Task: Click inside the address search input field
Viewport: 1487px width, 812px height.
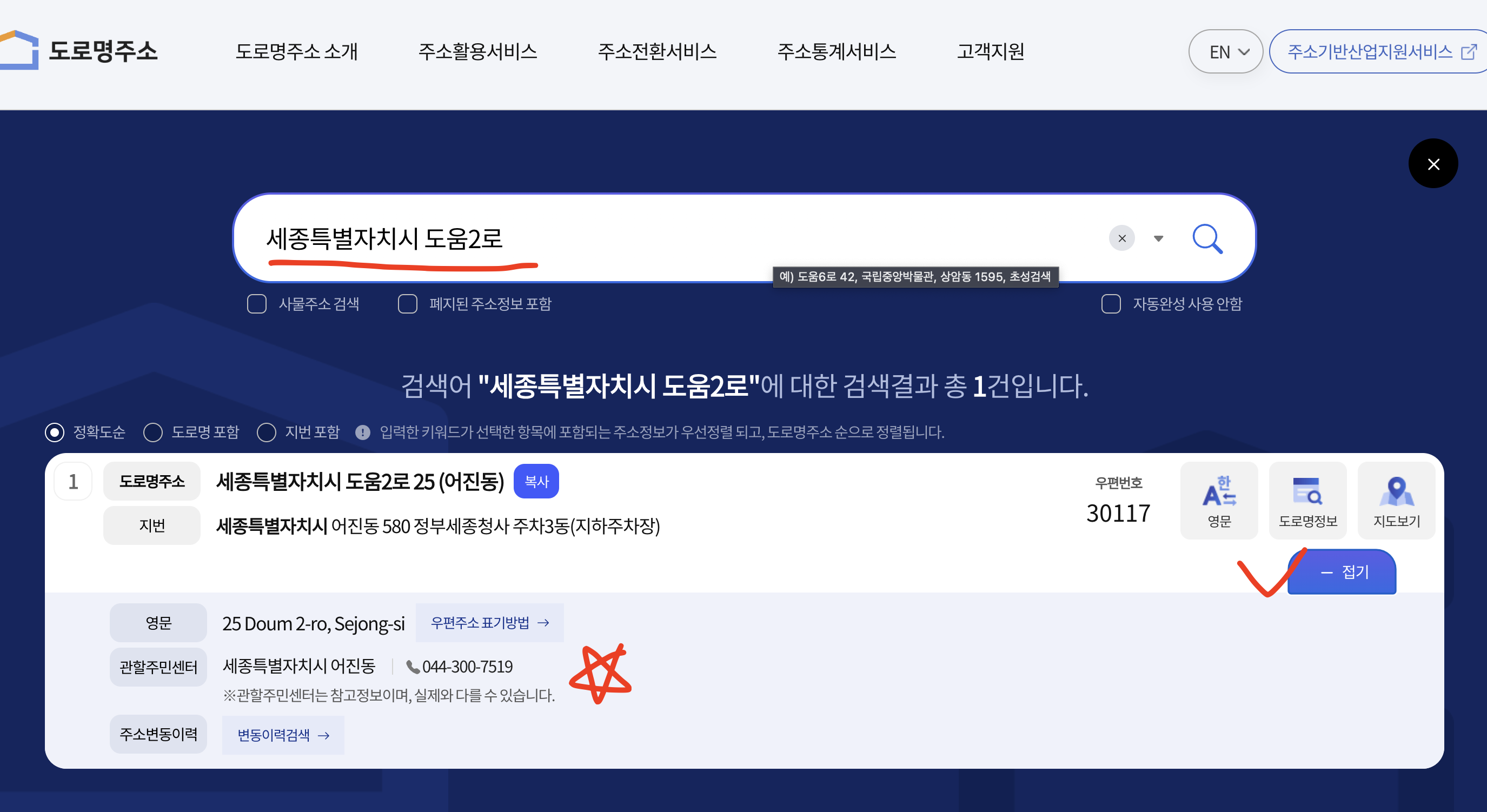Action: point(693,238)
